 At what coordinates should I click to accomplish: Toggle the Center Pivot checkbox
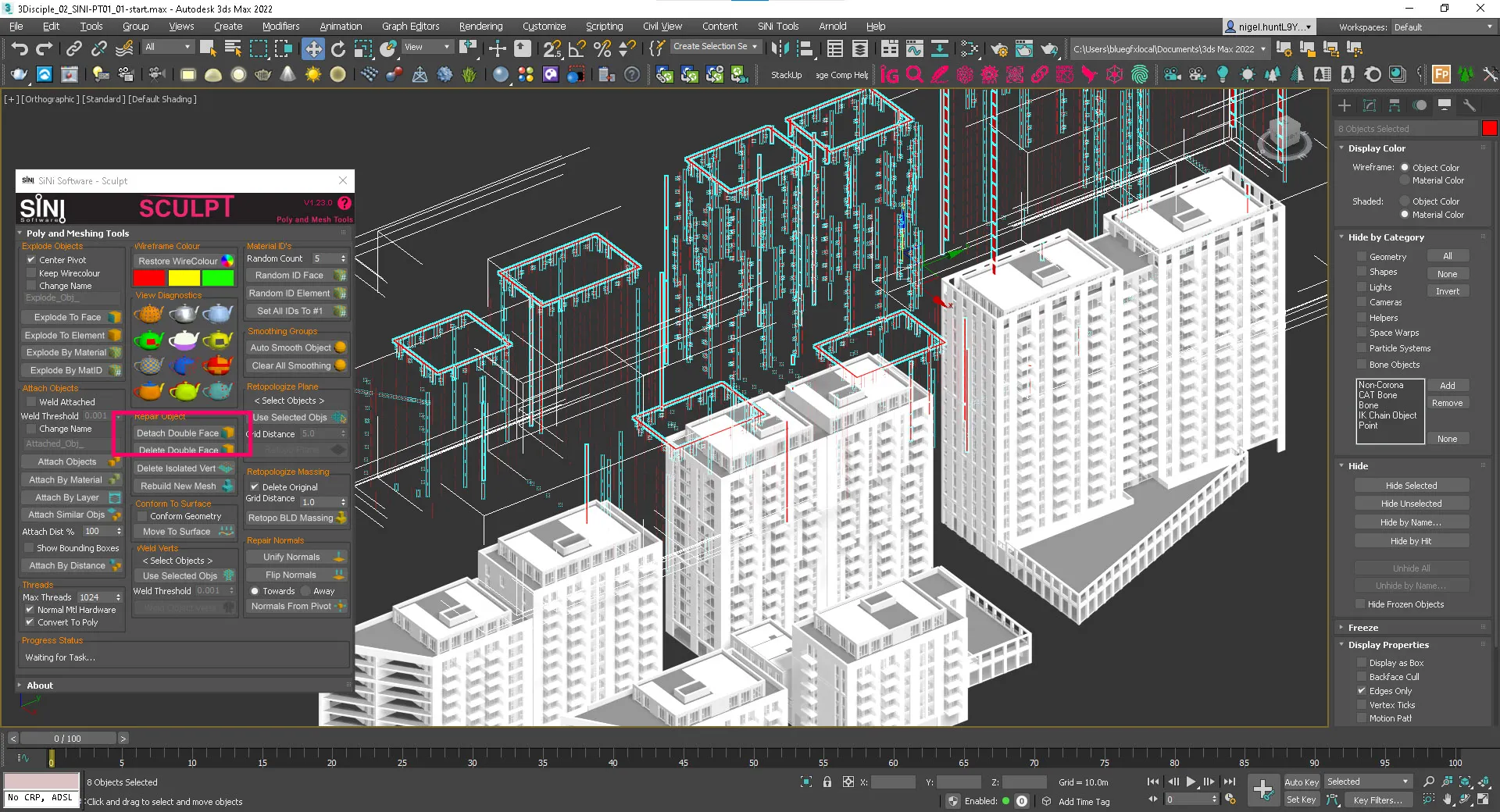click(31, 260)
